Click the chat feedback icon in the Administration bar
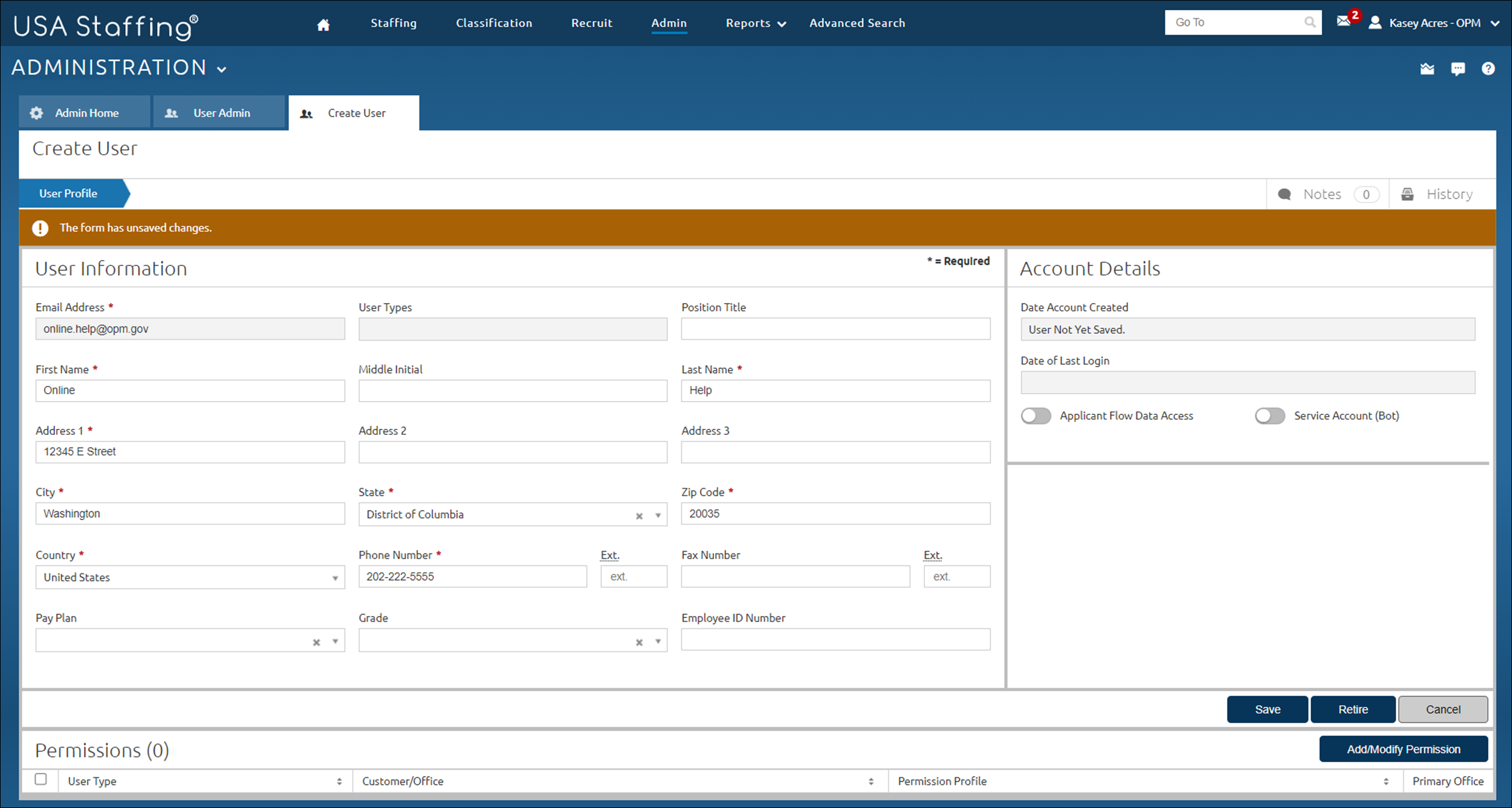1512x808 pixels. pyautogui.click(x=1458, y=68)
